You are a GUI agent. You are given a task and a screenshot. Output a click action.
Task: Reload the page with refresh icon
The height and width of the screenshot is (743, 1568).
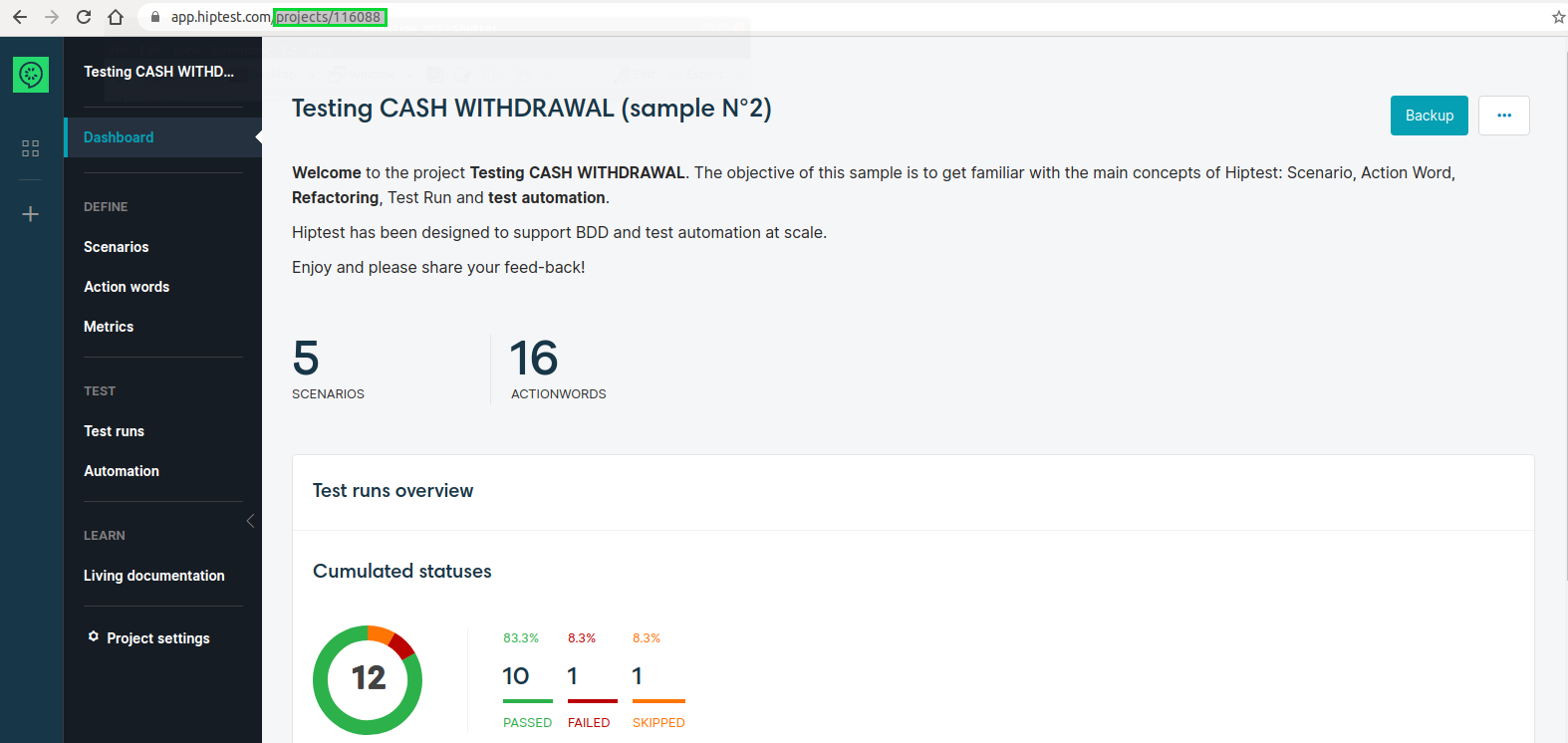[84, 17]
